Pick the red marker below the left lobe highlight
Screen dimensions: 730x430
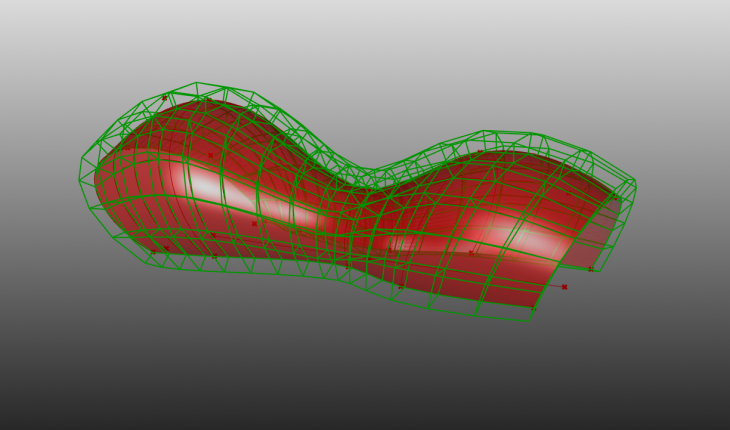pos(254,223)
